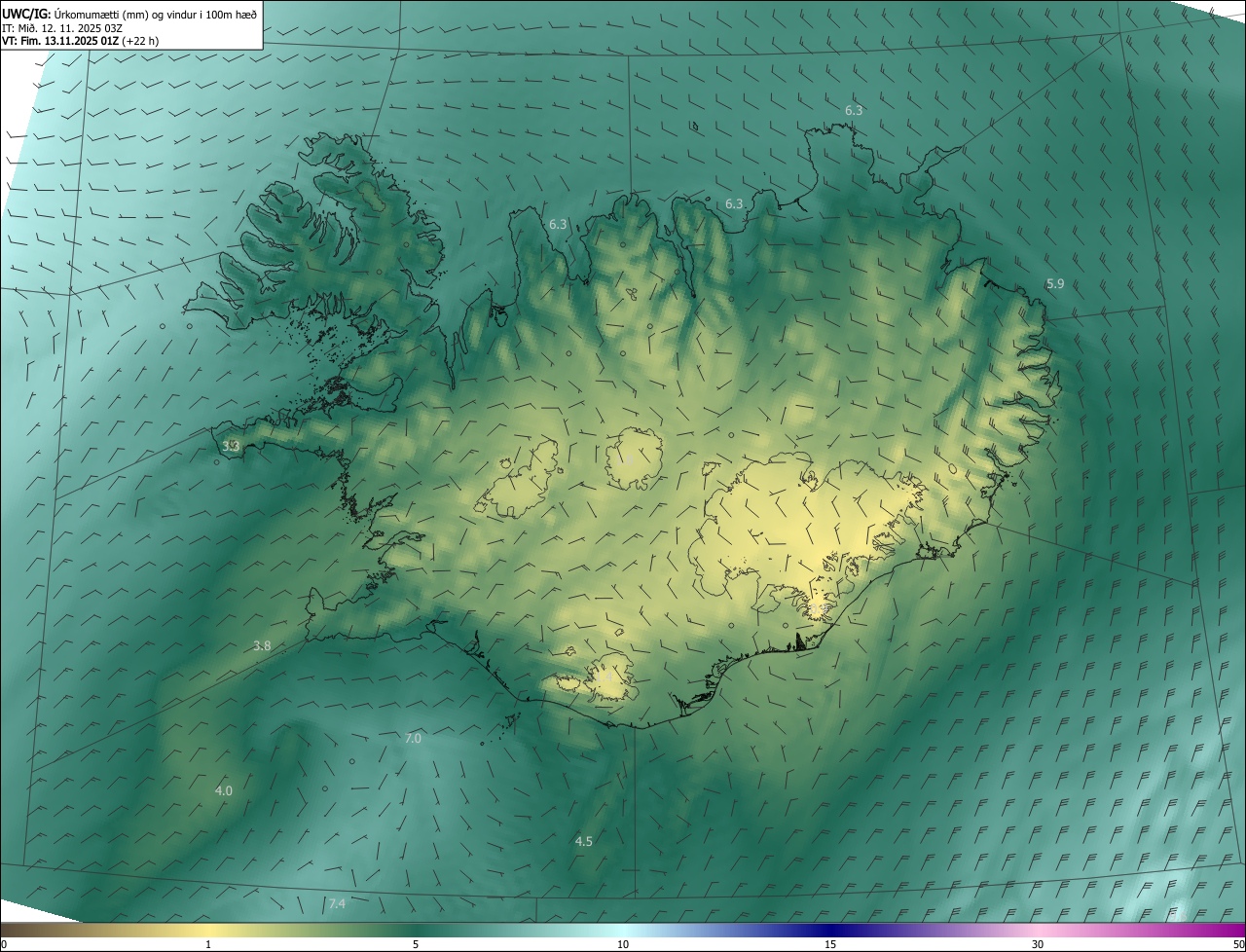
Task: Click the 10 tick on color scale
Action: (623, 944)
